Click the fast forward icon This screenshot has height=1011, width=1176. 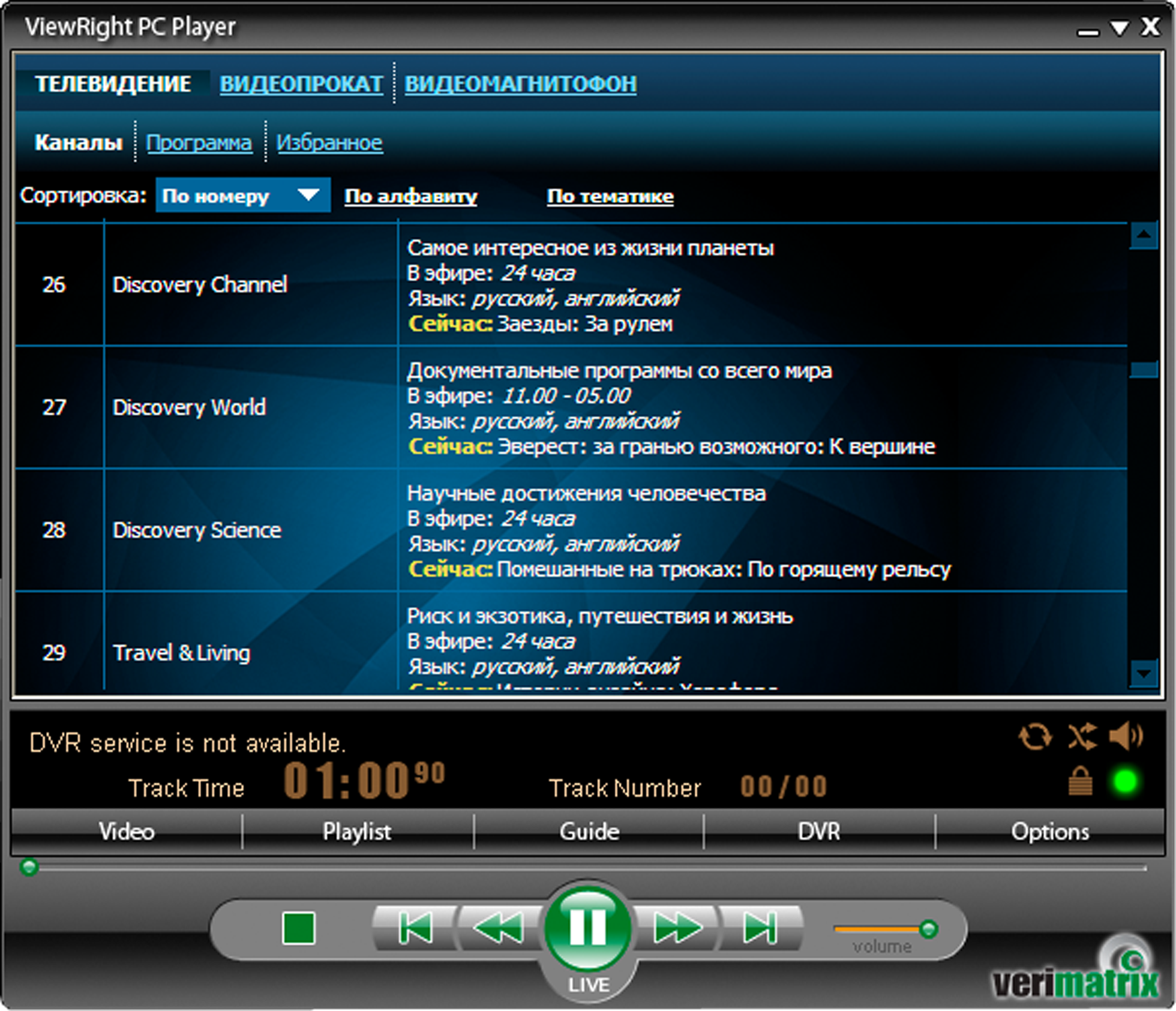pyautogui.click(x=677, y=928)
